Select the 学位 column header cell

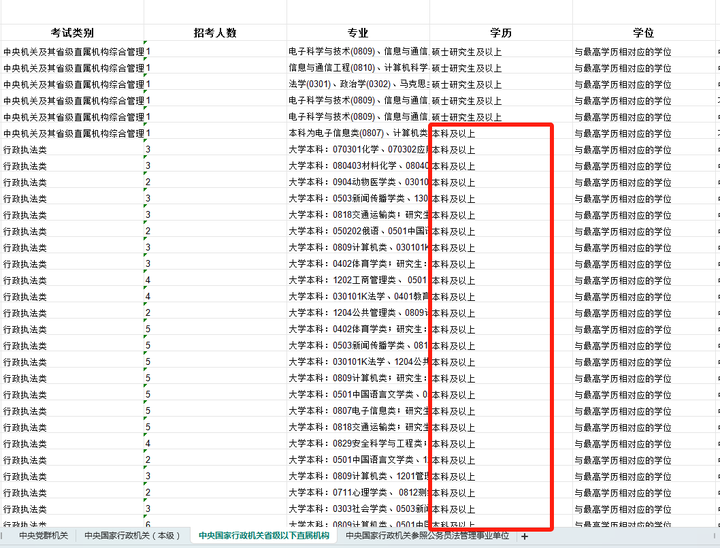643,33
